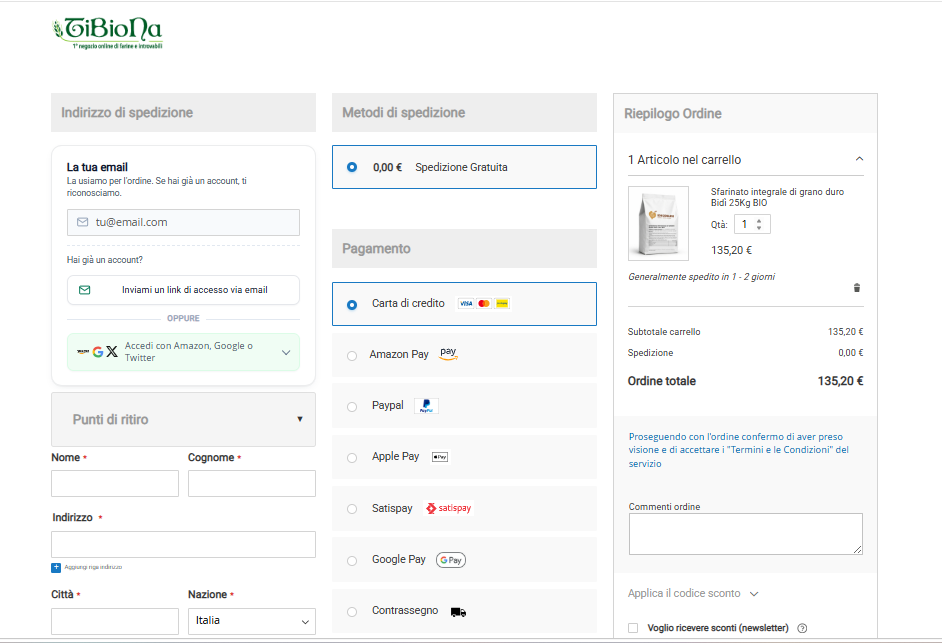Focus the Nome input field

(115, 484)
